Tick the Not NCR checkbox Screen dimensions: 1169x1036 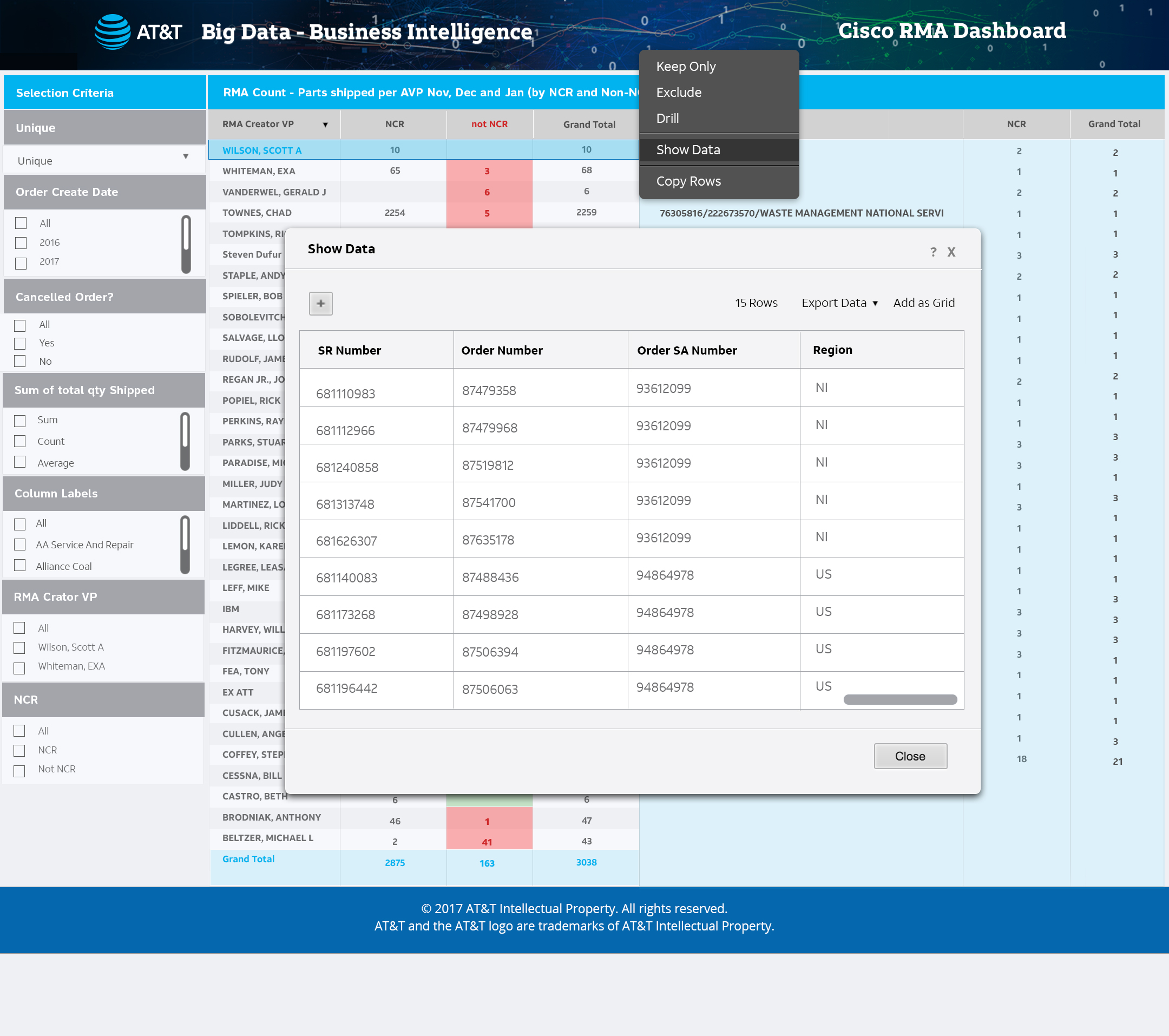pyautogui.click(x=19, y=770)
